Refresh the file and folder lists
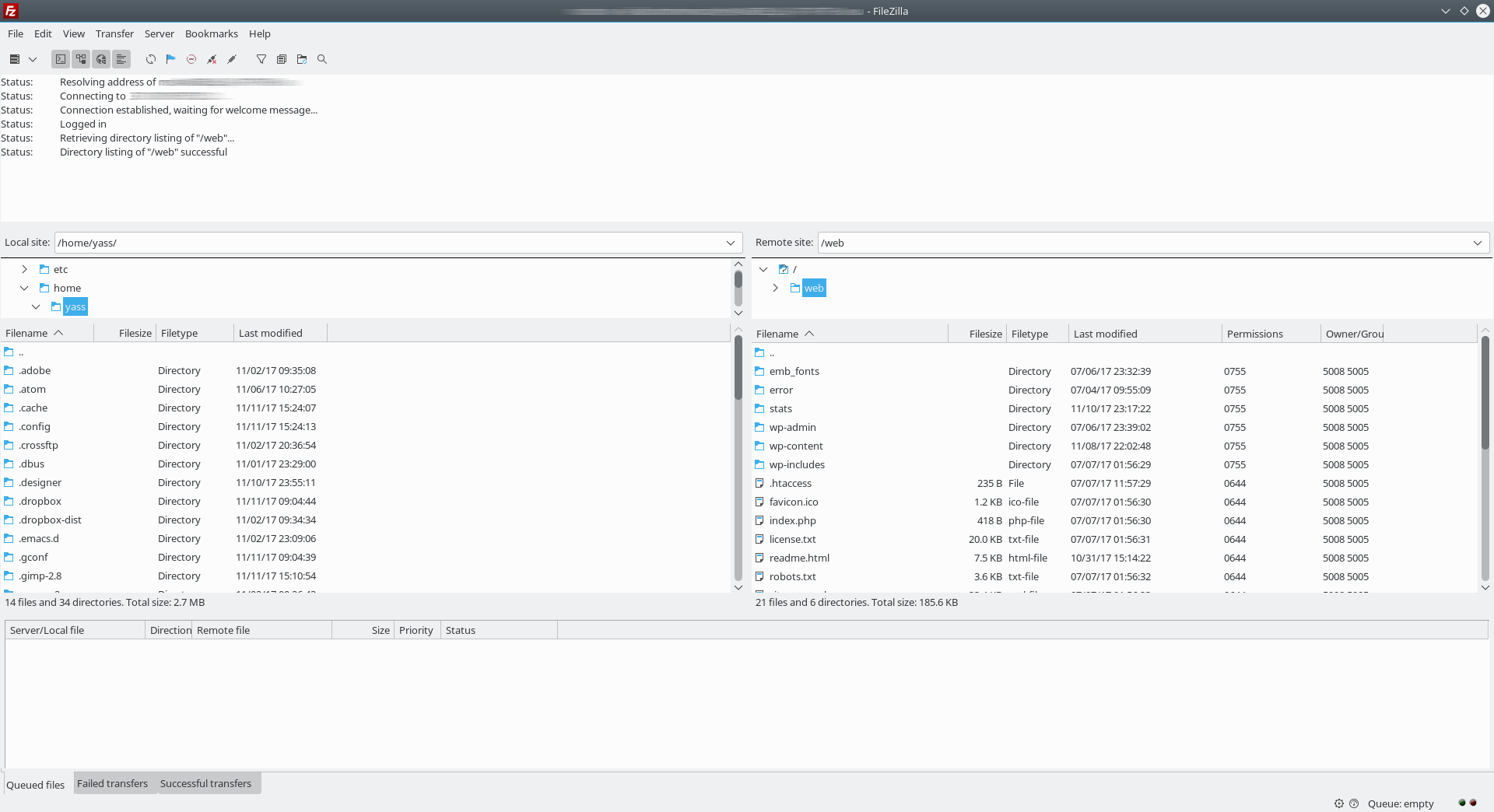This screenshot has width=1494, height=812. 151,59
